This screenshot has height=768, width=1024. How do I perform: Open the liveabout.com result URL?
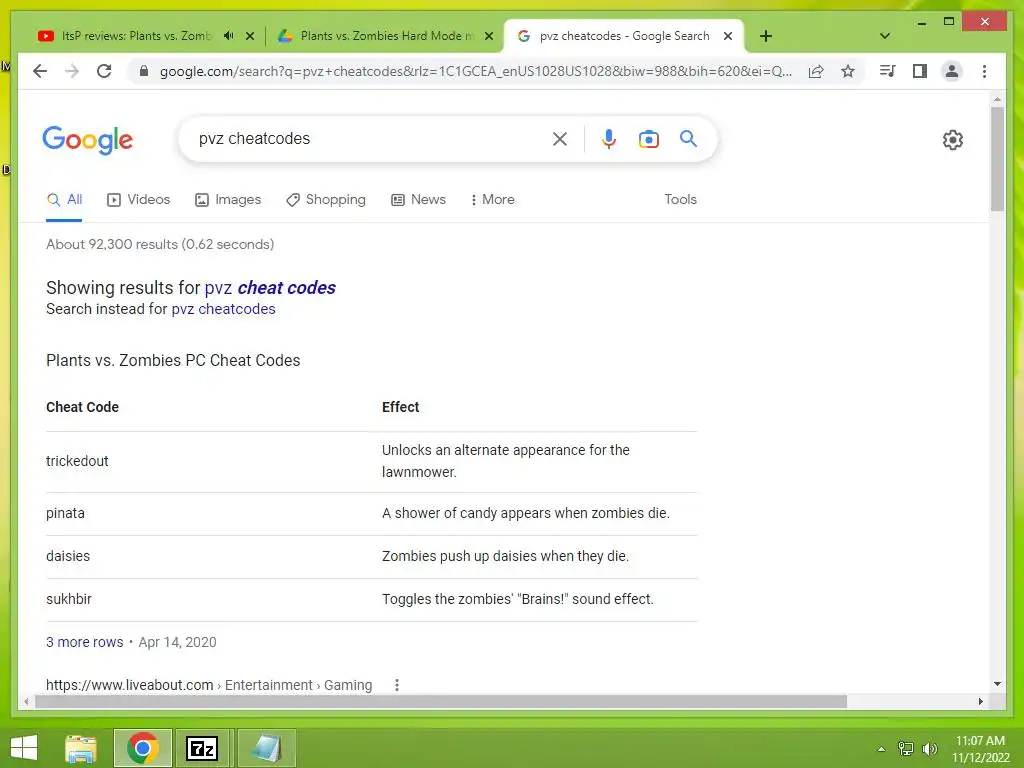(209, 685)
